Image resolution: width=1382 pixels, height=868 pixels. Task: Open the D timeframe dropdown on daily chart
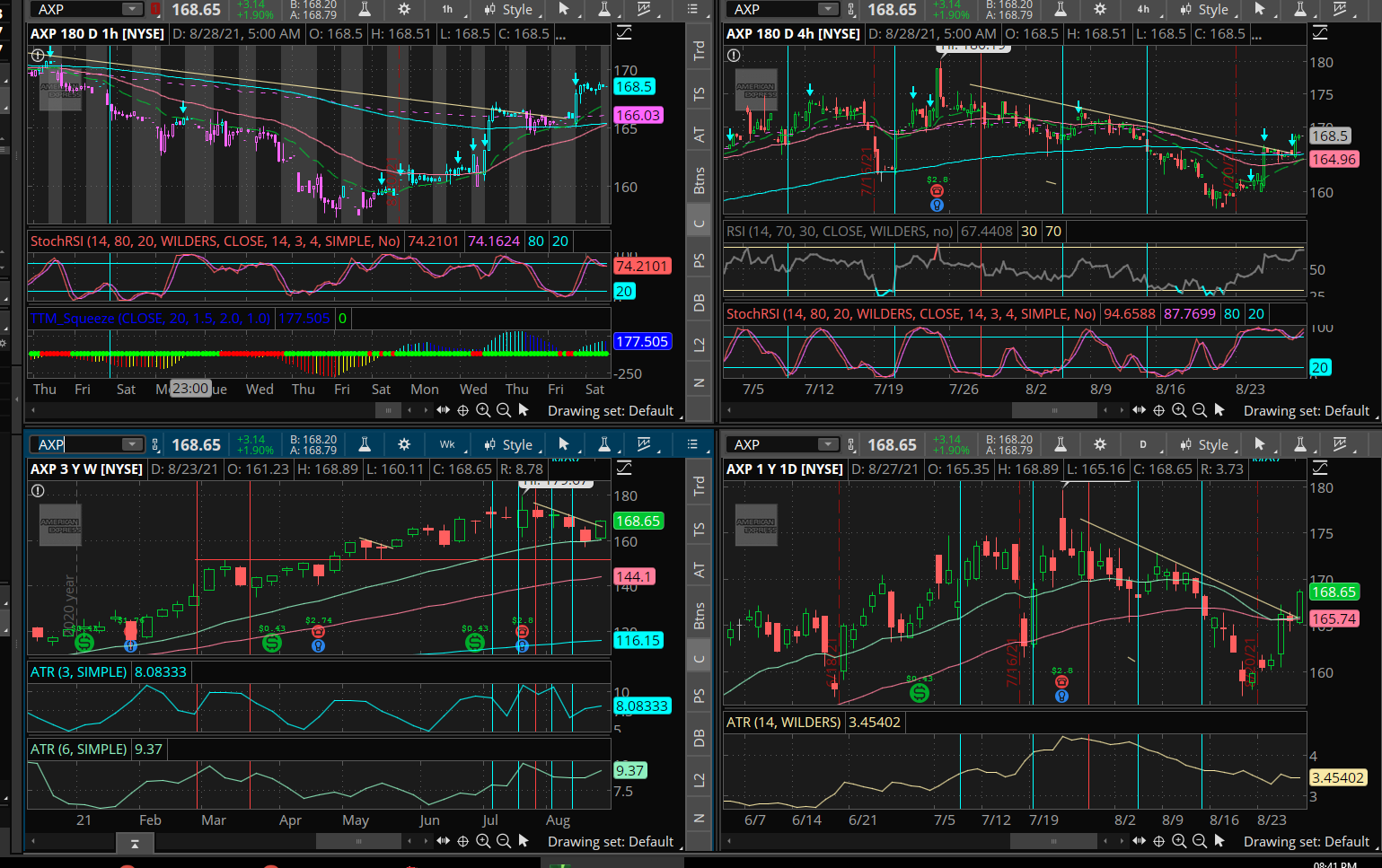click(1143, 444)
